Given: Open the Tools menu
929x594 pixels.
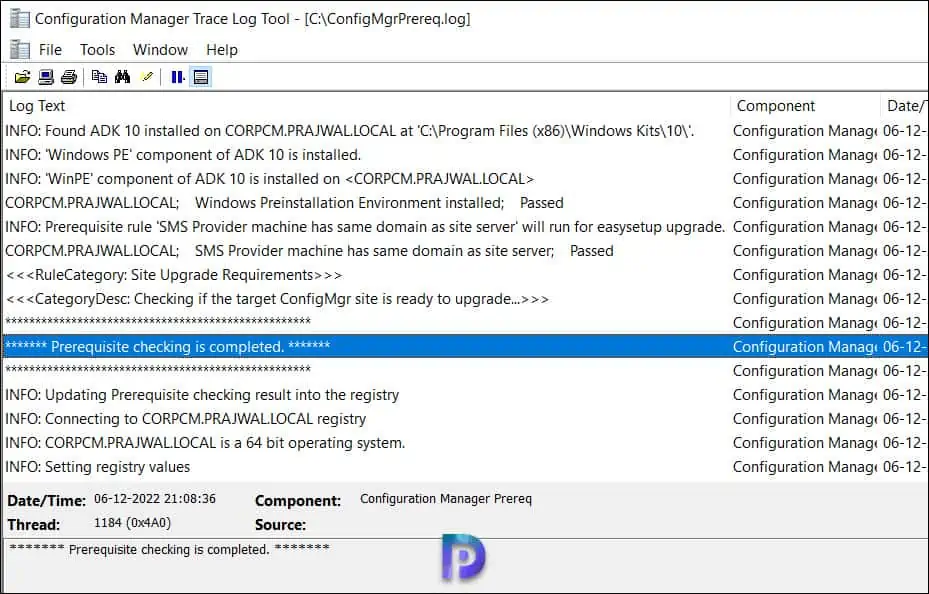Looking at the screenshot, I should [x=97, y=50].
